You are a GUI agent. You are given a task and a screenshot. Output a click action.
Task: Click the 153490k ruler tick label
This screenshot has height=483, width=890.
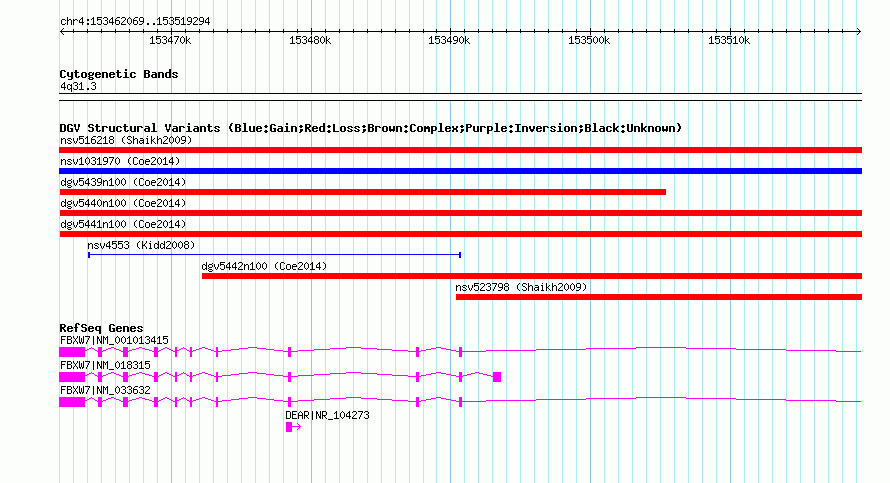click(449, 40)
